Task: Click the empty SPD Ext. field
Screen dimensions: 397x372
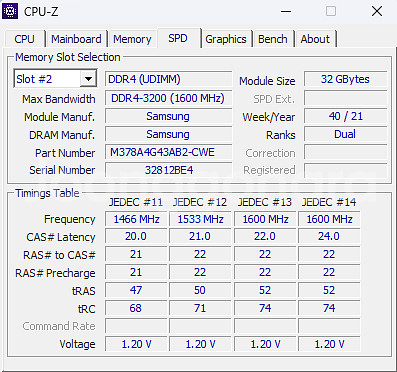Action: (x=345, y=98)
